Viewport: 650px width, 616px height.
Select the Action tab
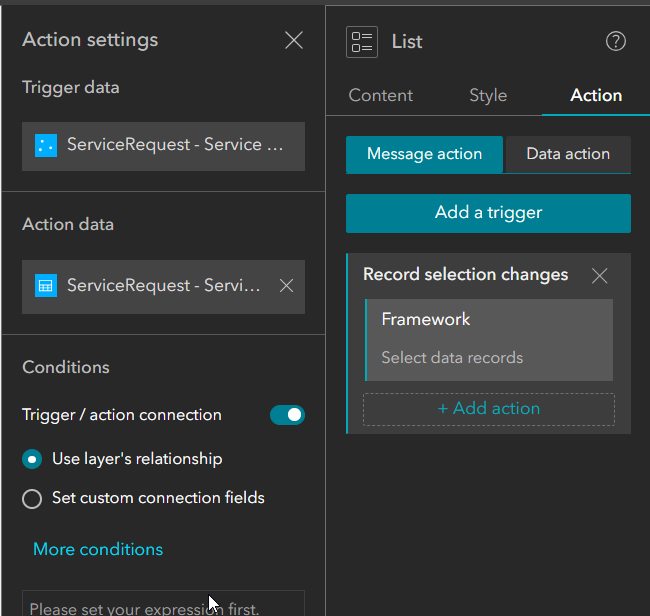[x=596, y=96]
